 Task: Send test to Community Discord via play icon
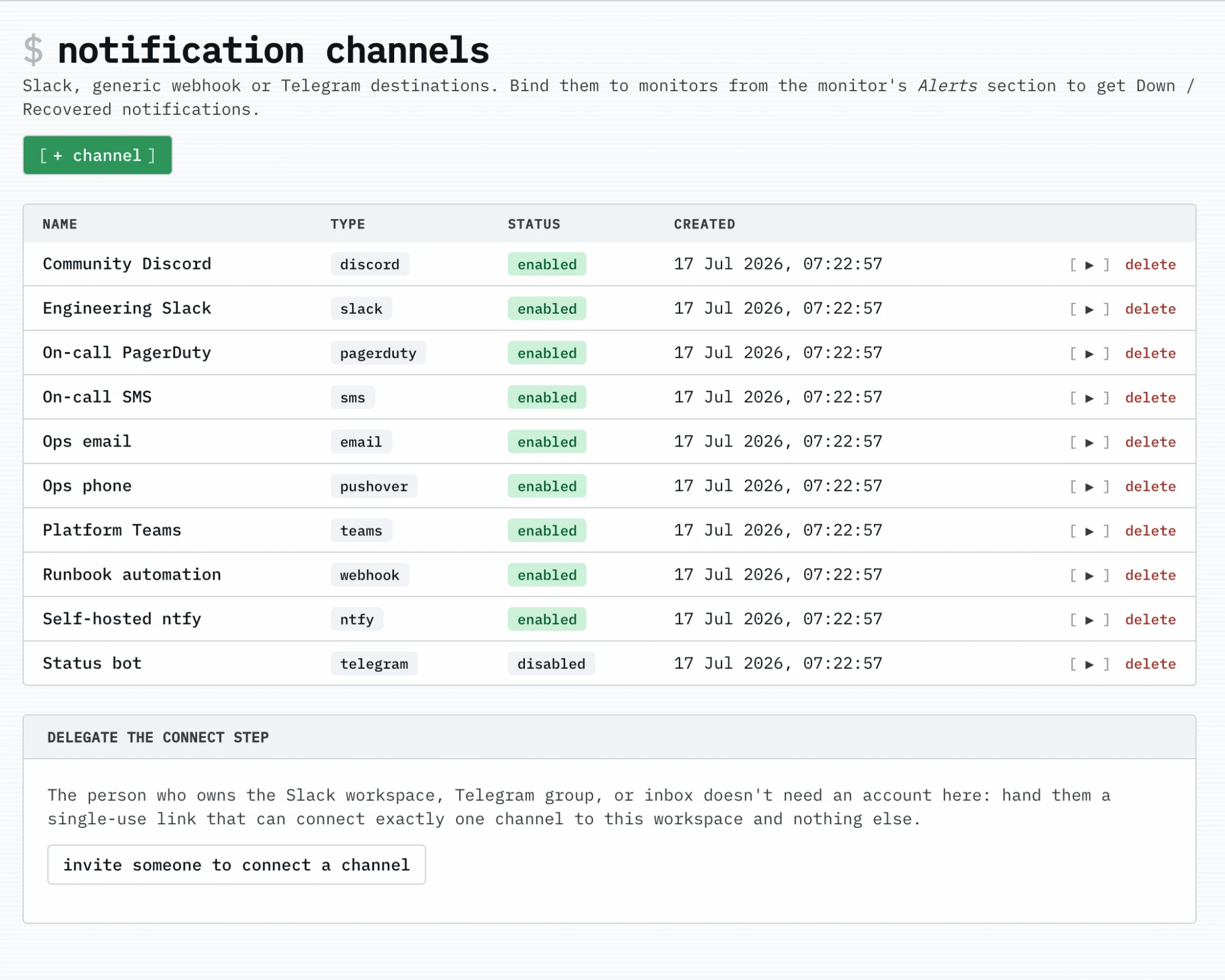[1089, 265]
